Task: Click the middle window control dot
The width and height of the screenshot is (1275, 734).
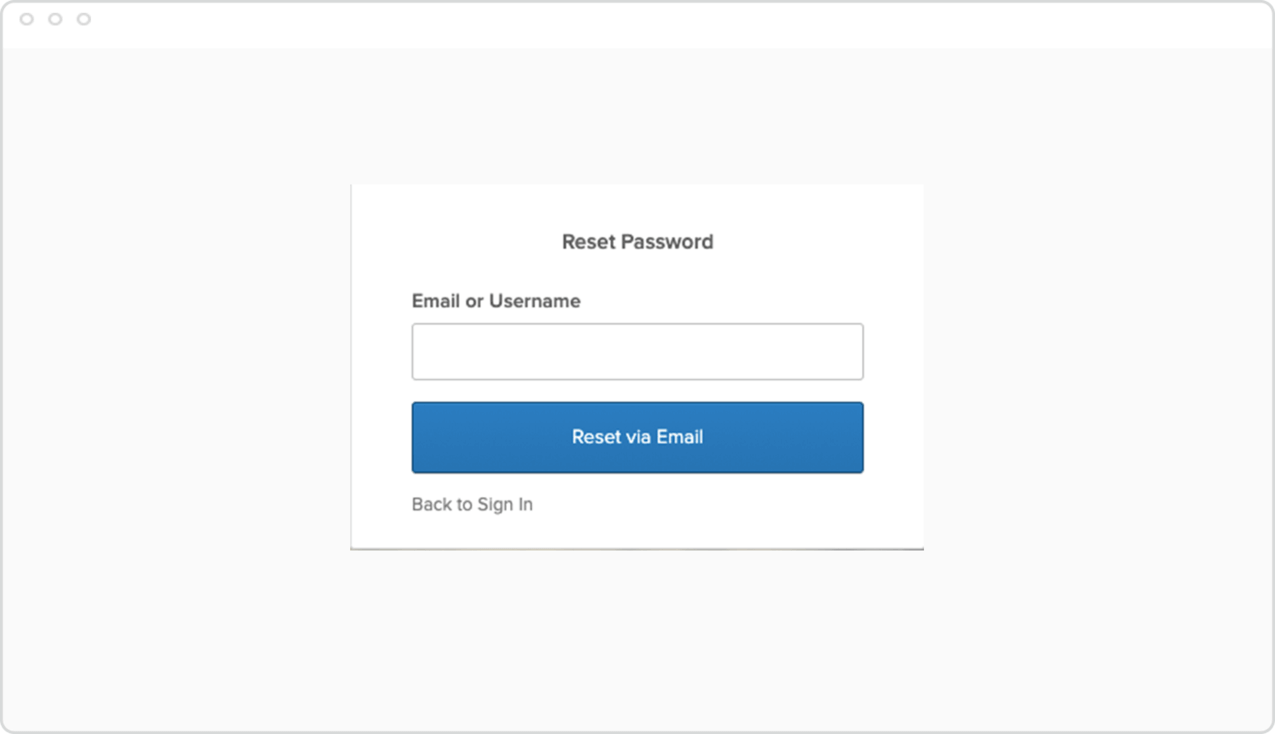Action: click(54, 18)
